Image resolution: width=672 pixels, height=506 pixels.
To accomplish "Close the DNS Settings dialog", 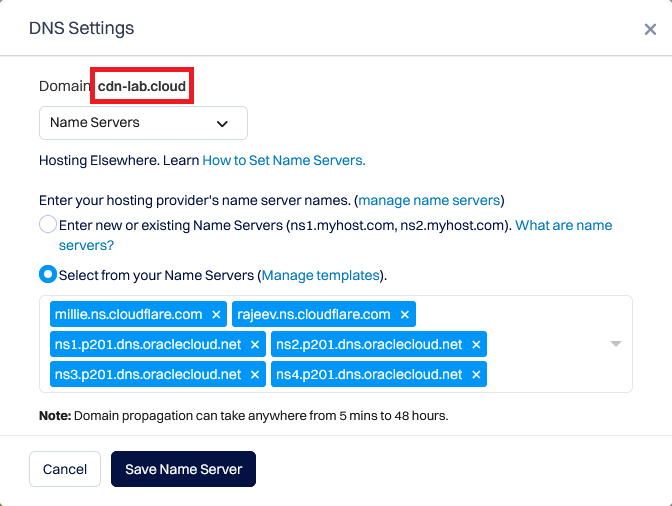I will click(650, 30).
